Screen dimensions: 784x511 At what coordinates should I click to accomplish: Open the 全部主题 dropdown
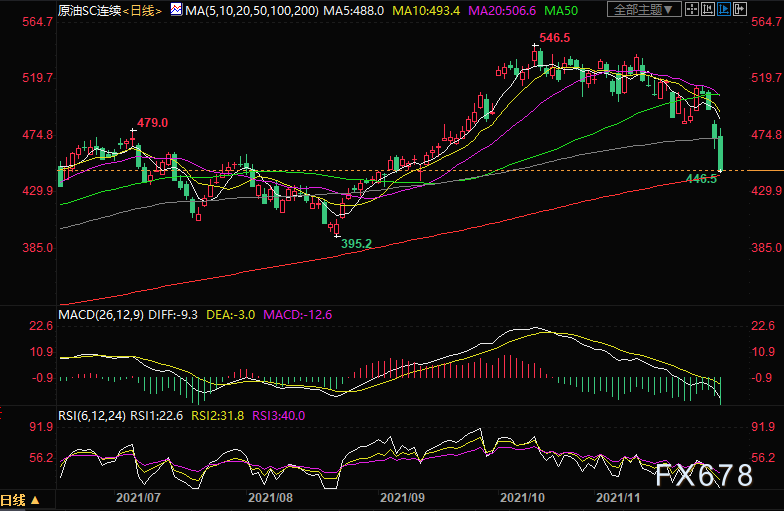coord(644,9)
